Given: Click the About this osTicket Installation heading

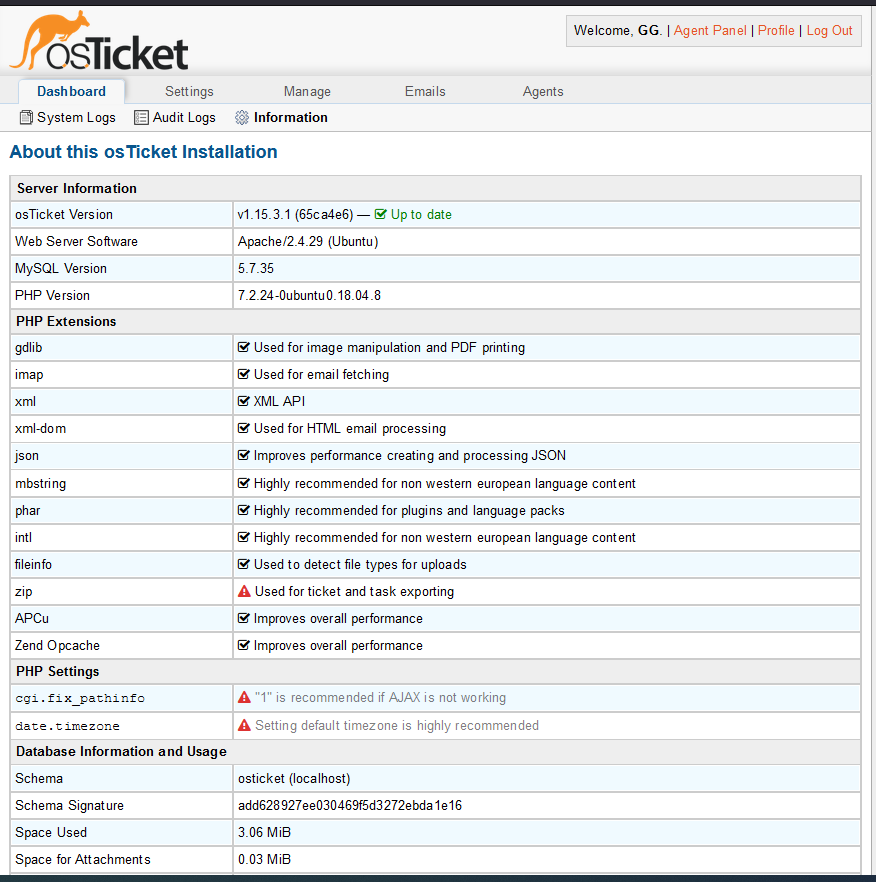Looking at the screenshot, I should pyautogui.click(x=143, y=152).
